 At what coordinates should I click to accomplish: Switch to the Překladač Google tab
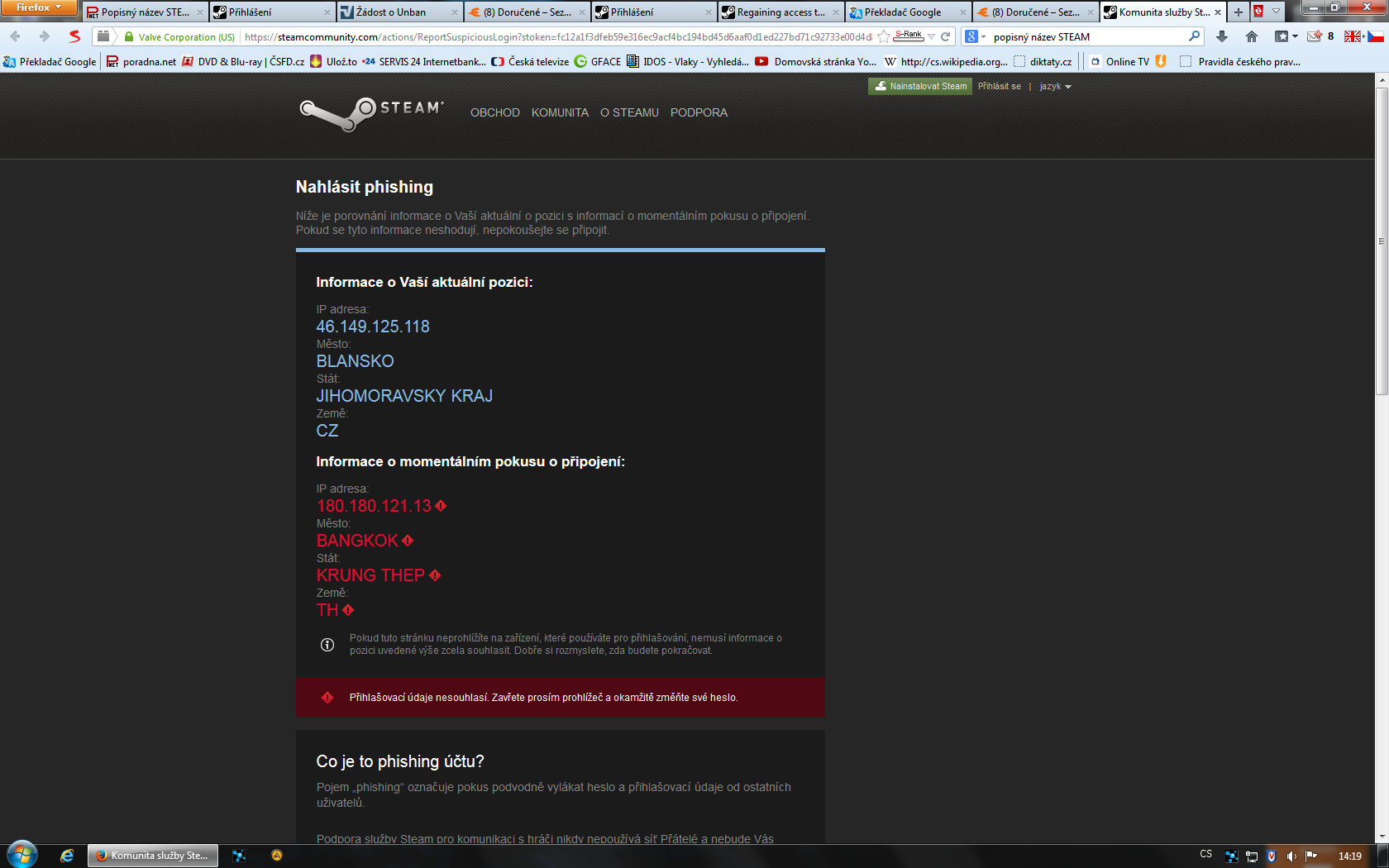point(907,12)
